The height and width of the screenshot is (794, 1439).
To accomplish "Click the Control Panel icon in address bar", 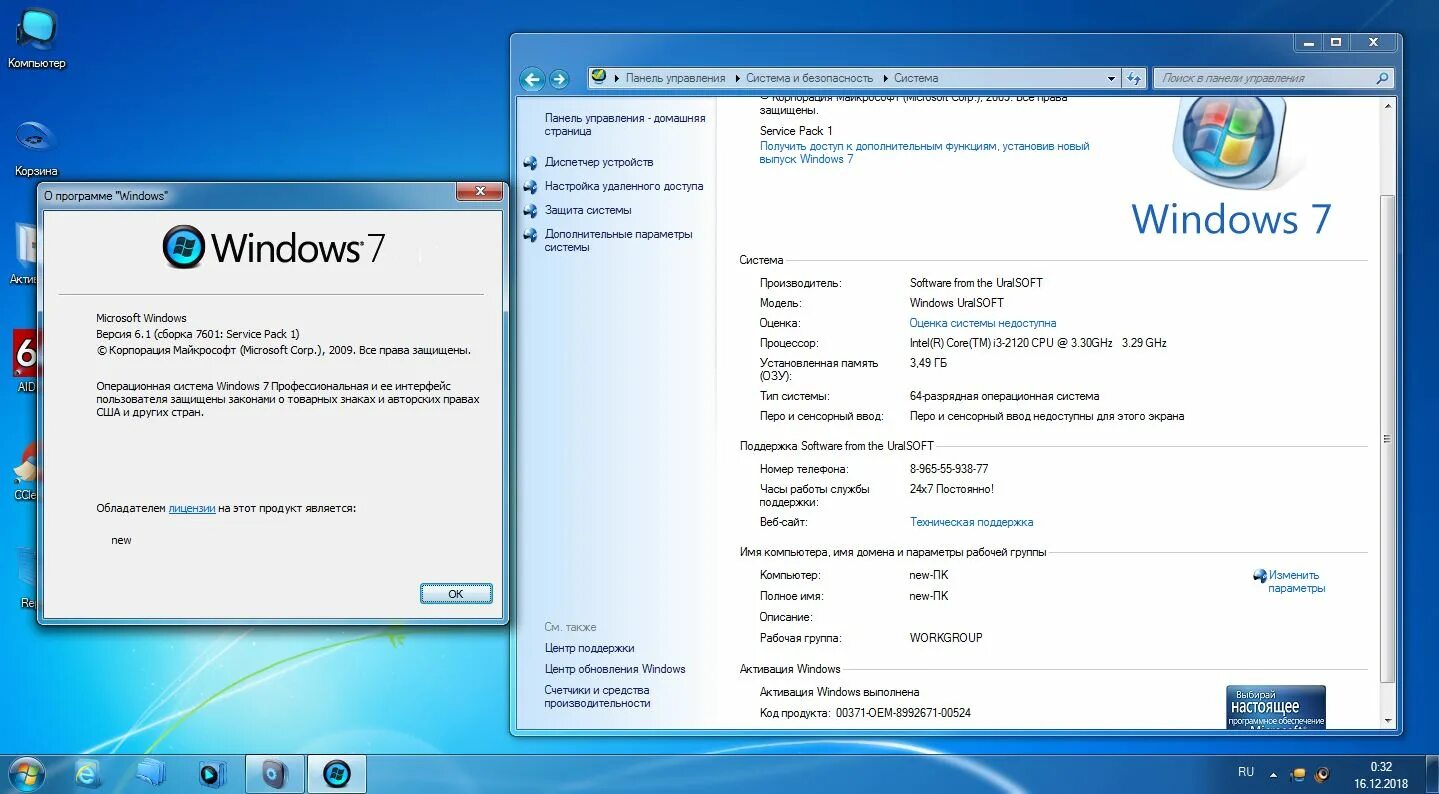I will 599,77.
